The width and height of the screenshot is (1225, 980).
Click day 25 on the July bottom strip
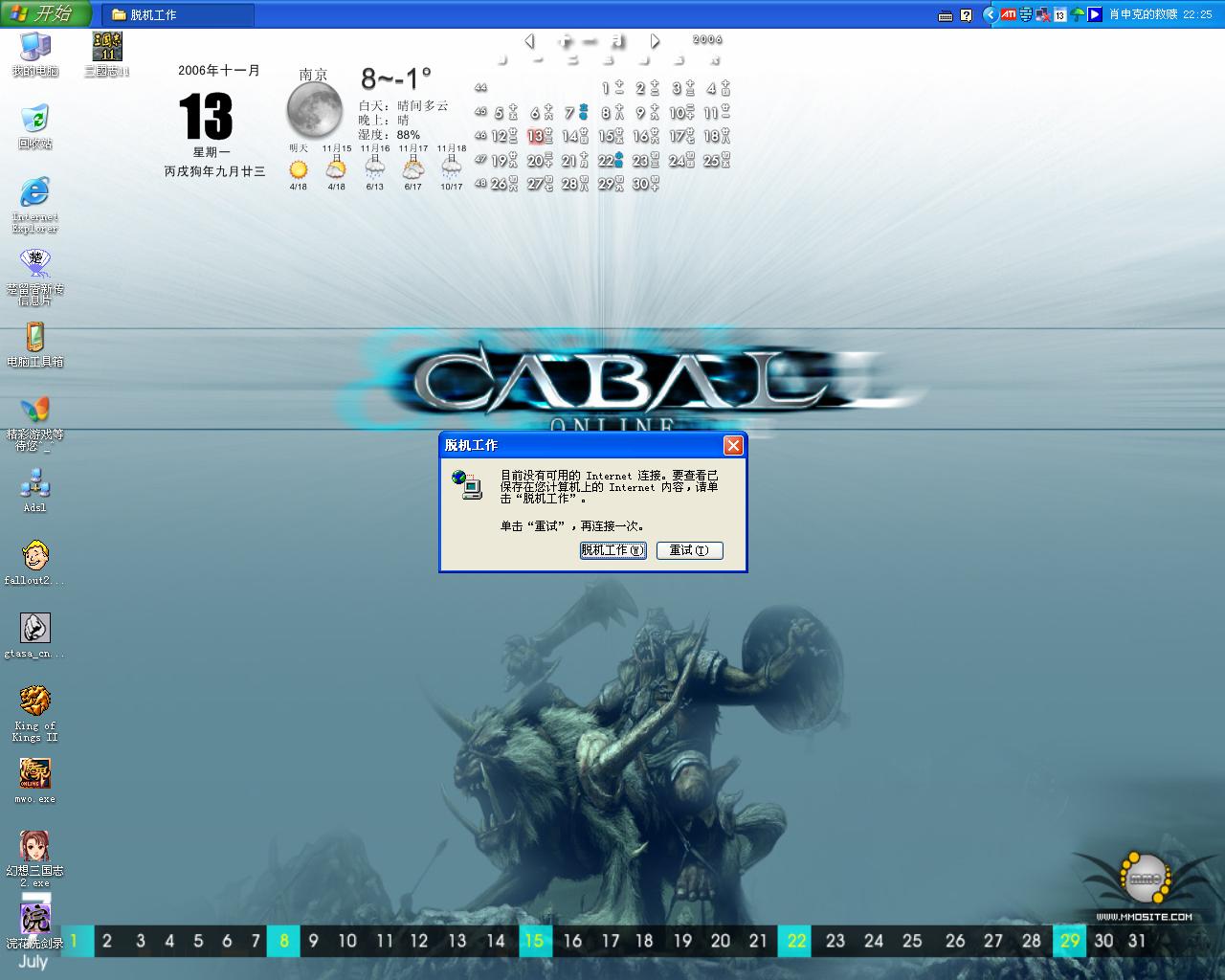click(912, 941)
